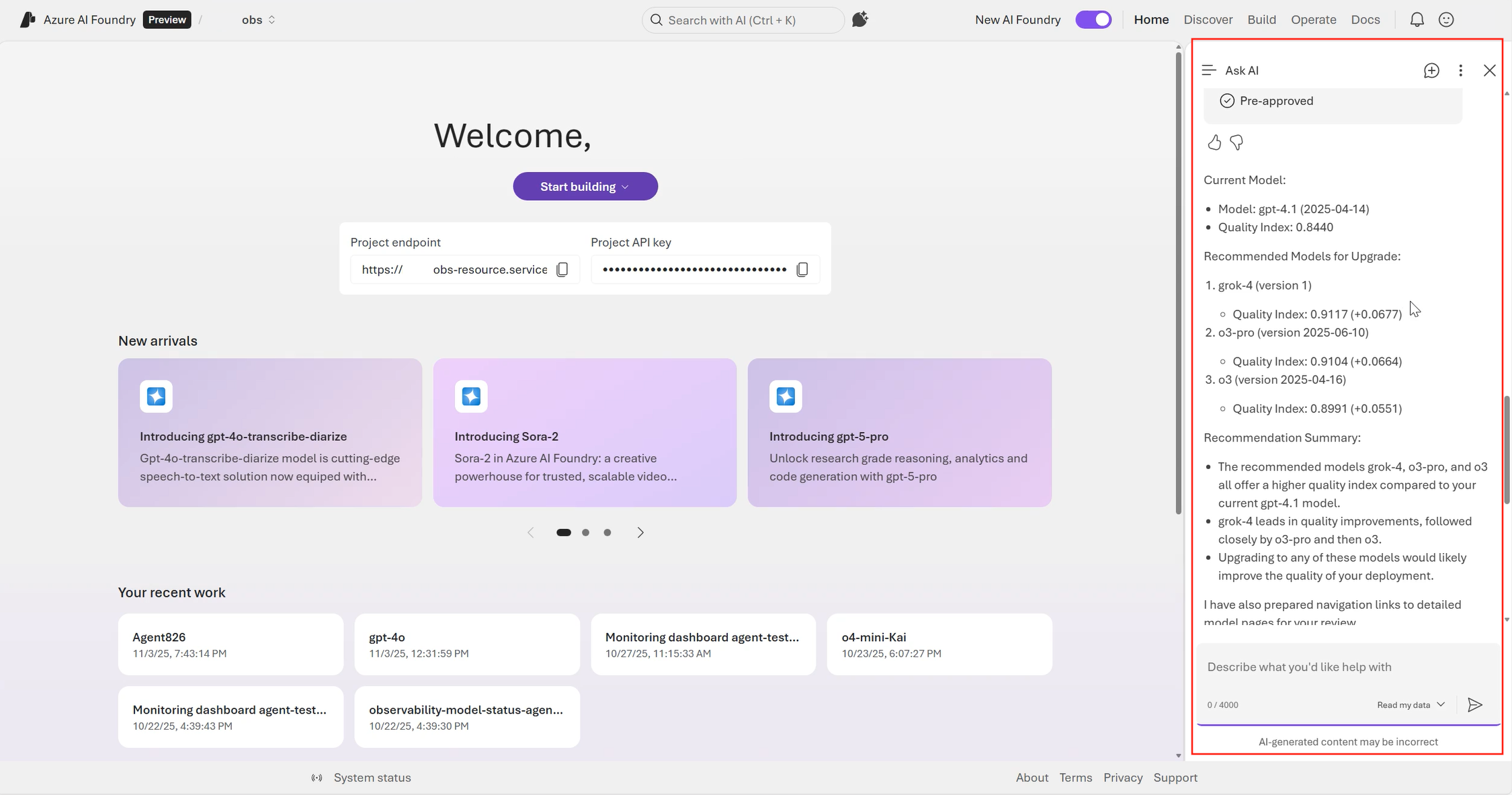
Task: Copy the project endpoint URL
Action: coord(562,269)
